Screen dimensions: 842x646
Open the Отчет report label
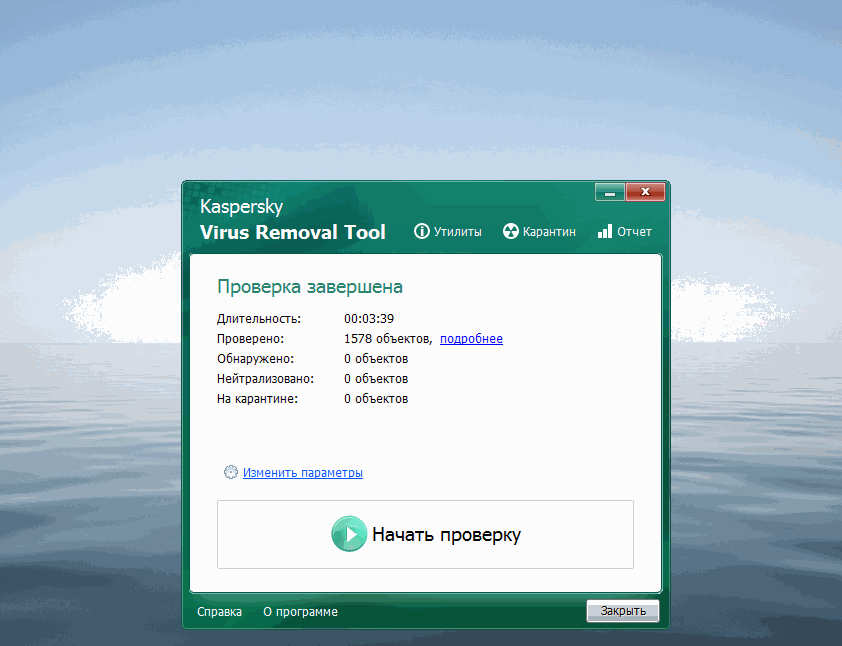pyautogui.click(x=634, y=232)
